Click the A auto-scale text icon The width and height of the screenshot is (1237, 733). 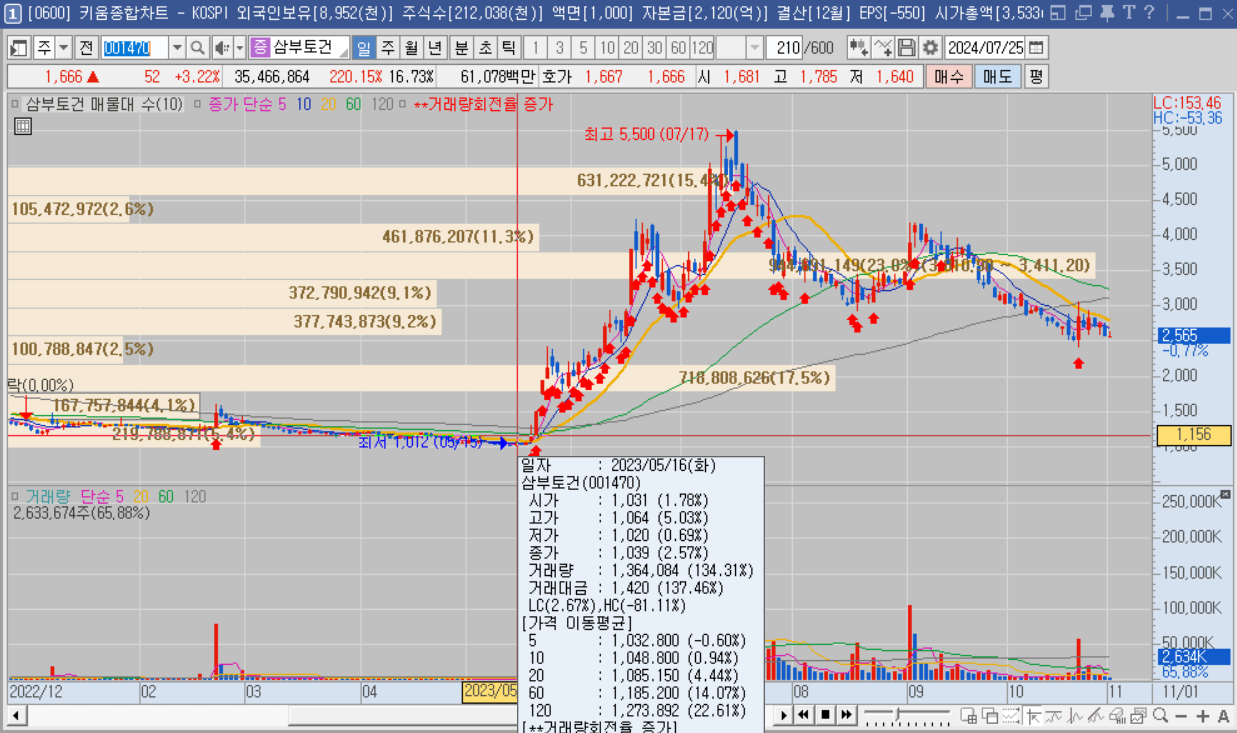(1224, 716)
